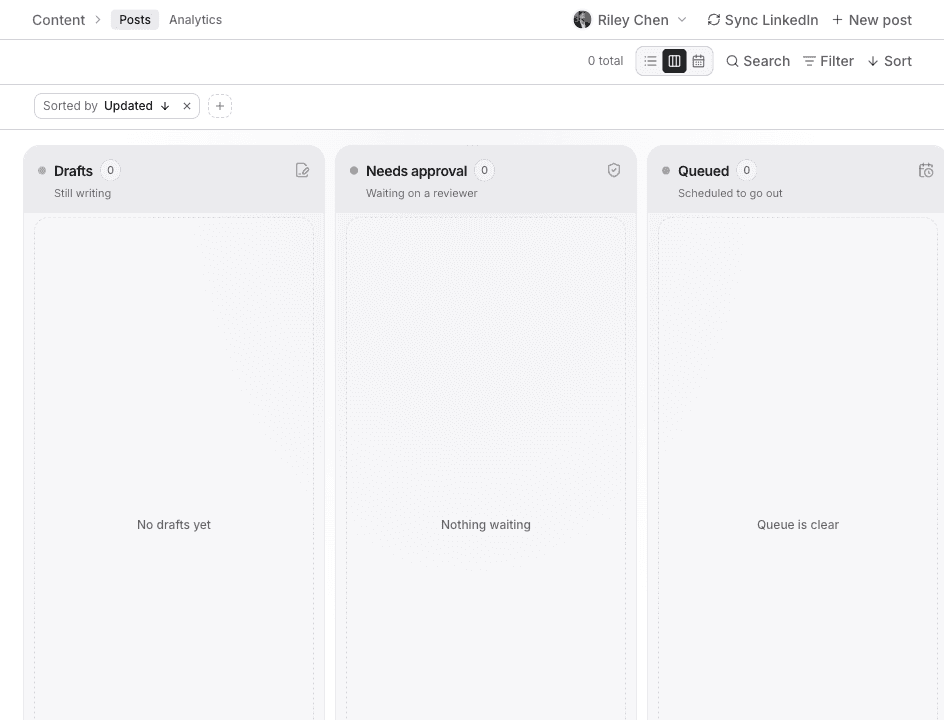Click the Queued column title
Screen dimensions: 944x720
703,171
